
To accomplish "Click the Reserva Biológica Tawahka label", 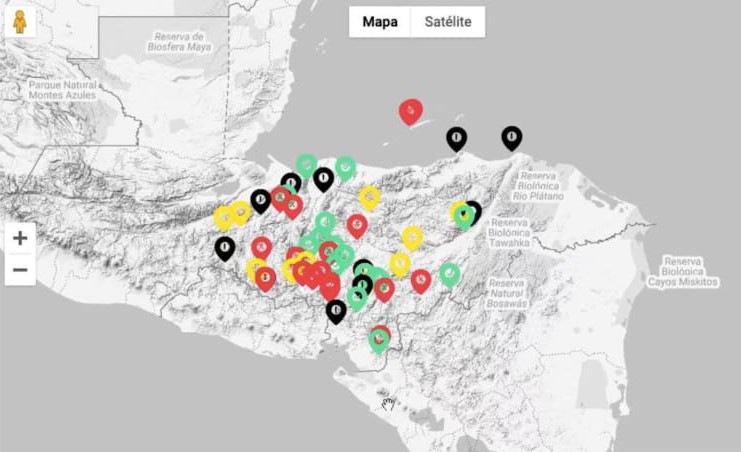I will (509, 233).
